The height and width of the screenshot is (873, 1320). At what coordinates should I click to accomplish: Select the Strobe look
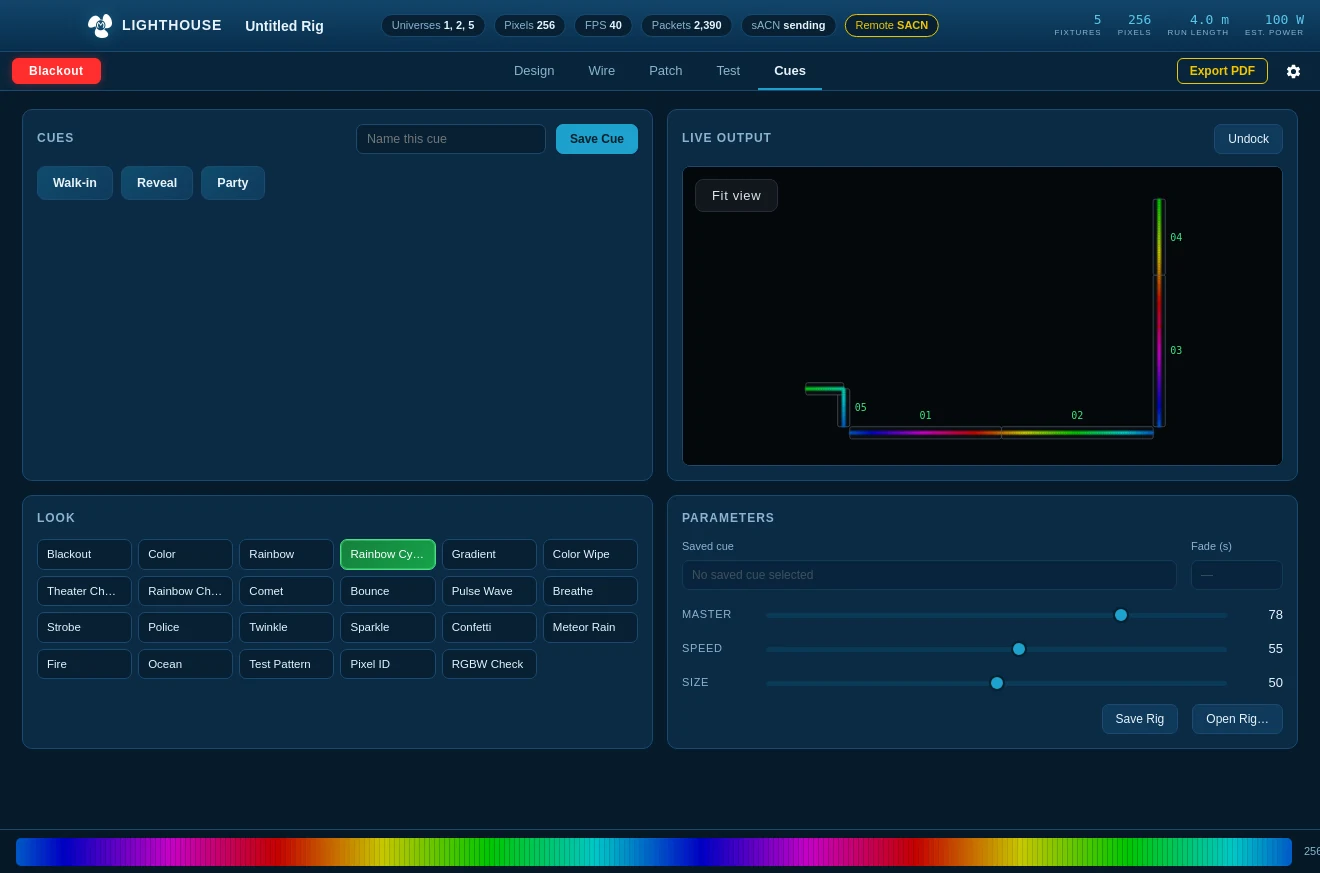84,627
